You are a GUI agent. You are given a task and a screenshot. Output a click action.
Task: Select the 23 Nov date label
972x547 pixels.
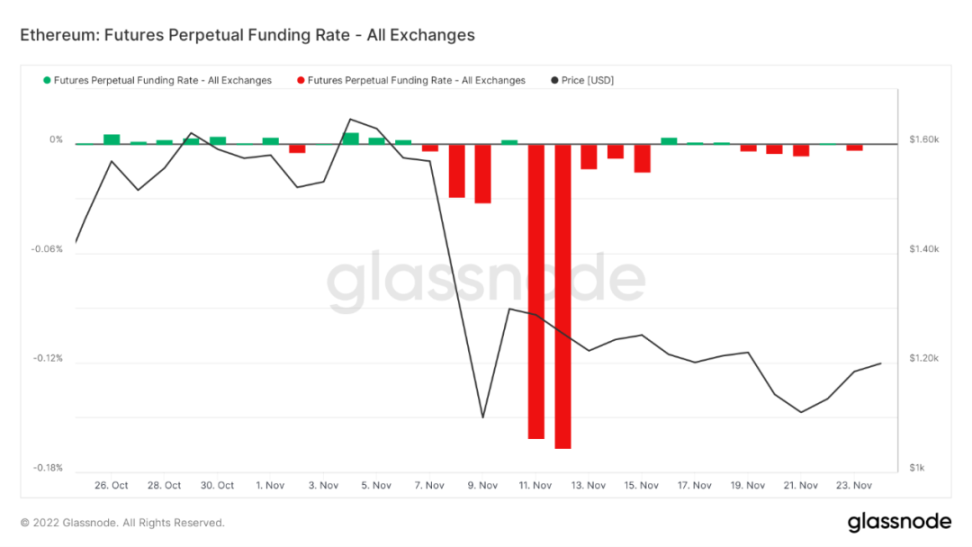pyautogui.click(x=853, y=486)
